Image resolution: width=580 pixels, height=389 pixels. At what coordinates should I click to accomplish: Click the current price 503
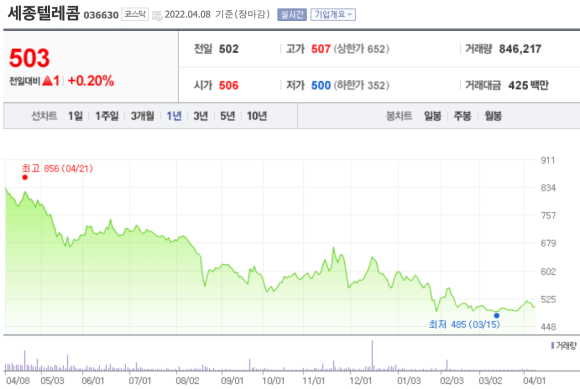pos(29,58)
